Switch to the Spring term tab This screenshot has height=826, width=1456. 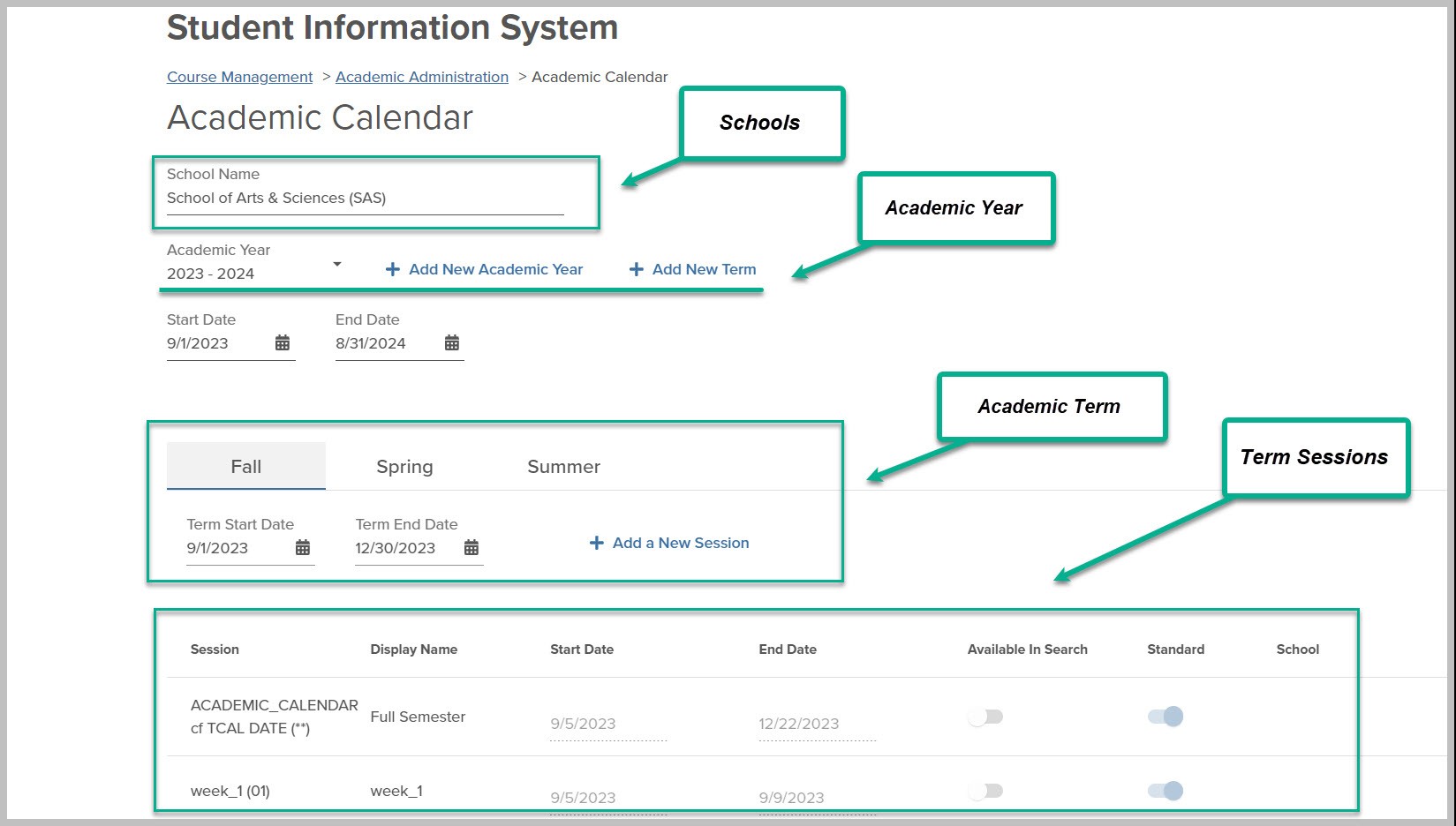[404, 466]
